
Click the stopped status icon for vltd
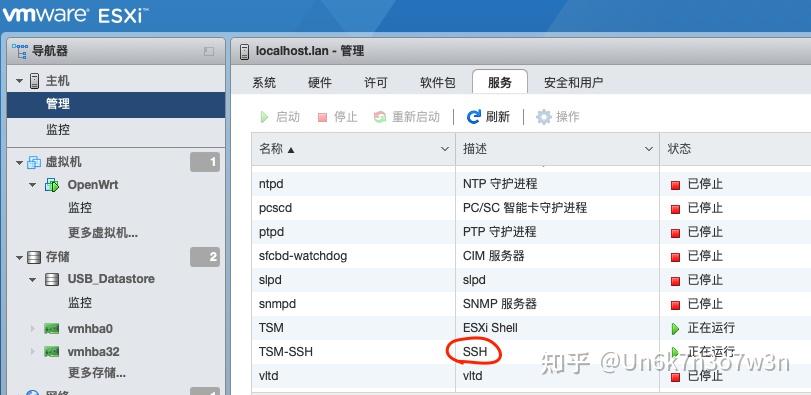(x=675, y=376)
